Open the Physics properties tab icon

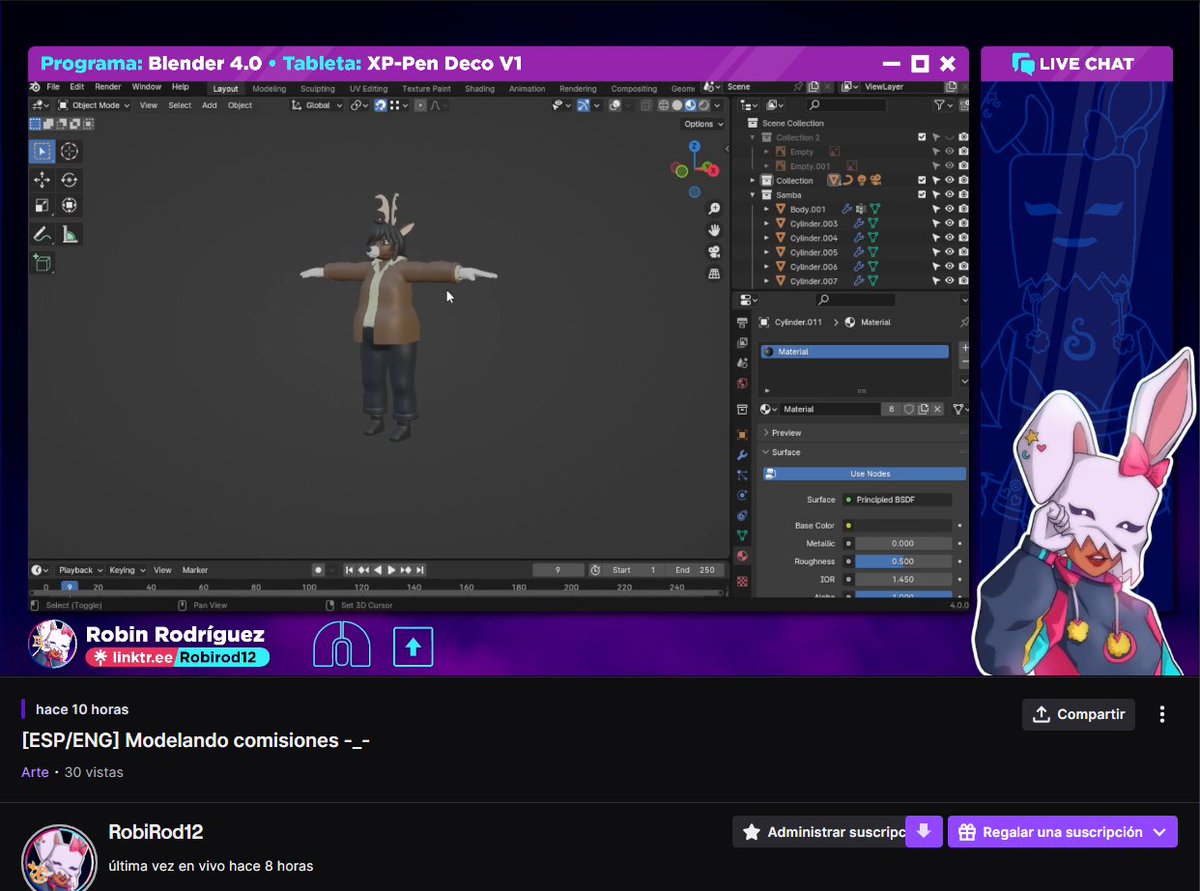(x=742, y=495)
